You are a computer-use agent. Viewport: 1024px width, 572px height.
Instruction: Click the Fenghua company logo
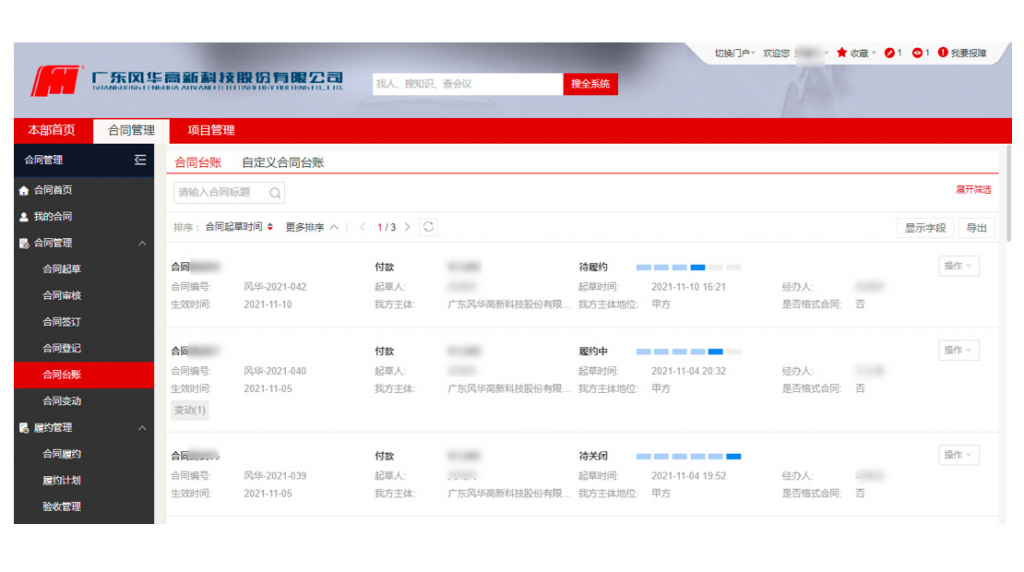55,81
